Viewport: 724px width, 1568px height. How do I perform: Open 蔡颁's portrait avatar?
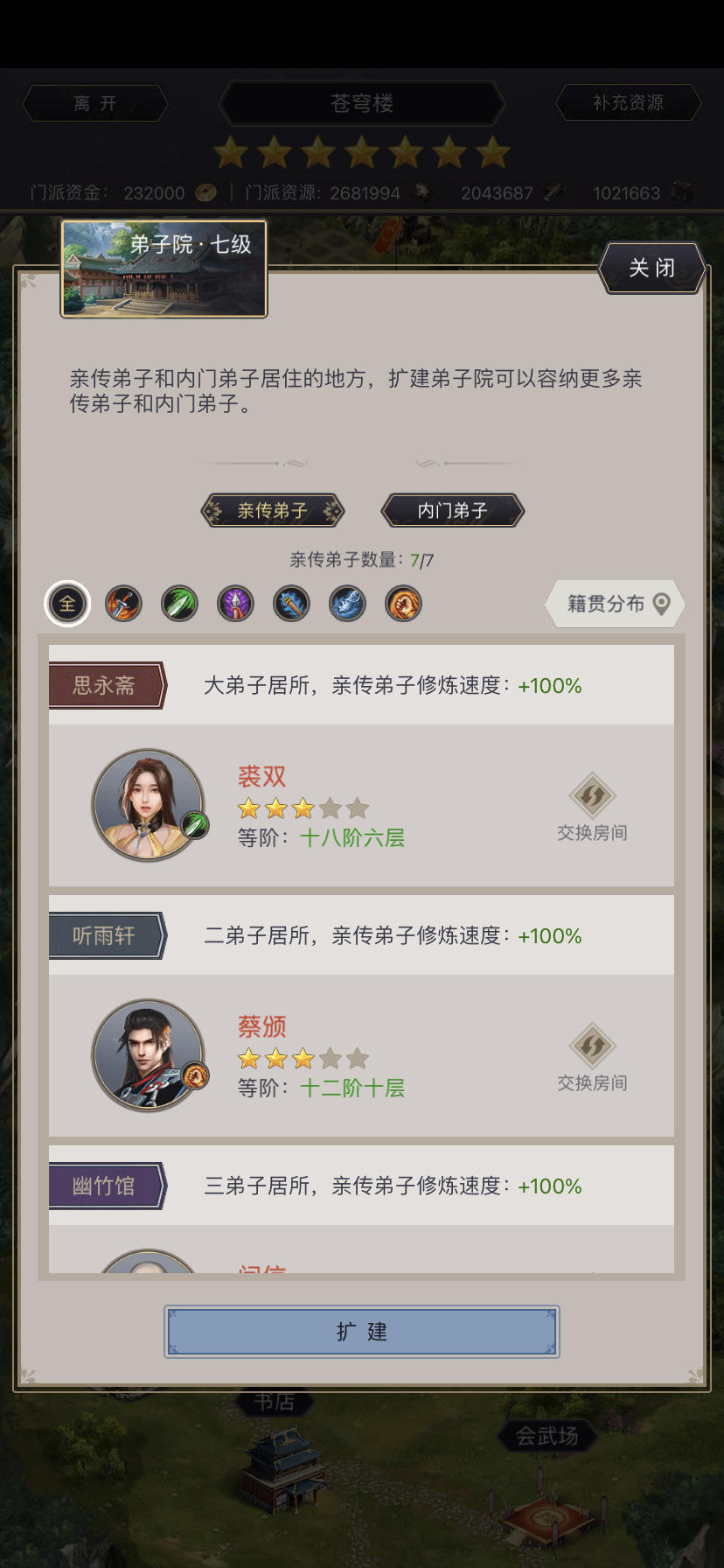[149, 1054]
